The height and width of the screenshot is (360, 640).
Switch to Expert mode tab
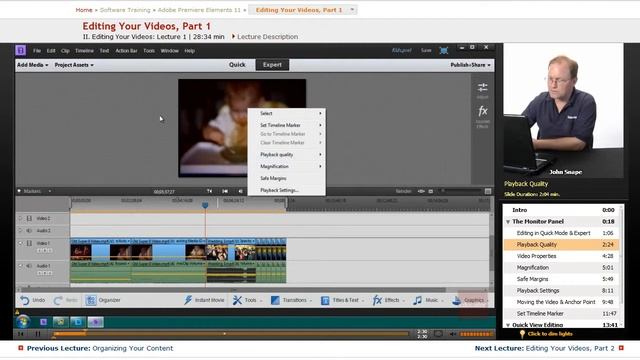coord(272,65)
